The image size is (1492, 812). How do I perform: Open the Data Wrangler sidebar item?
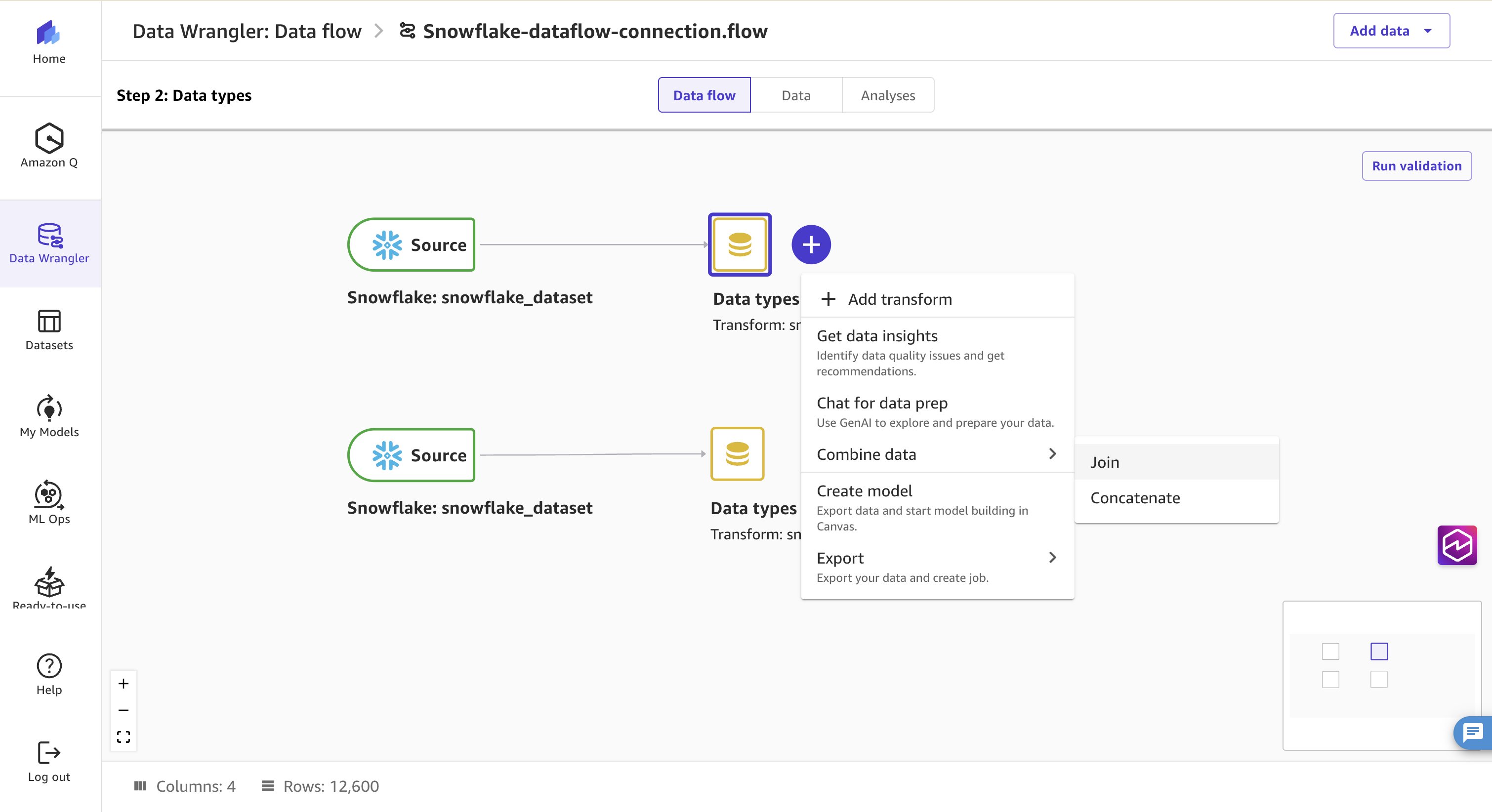click(x=49, y=243)
